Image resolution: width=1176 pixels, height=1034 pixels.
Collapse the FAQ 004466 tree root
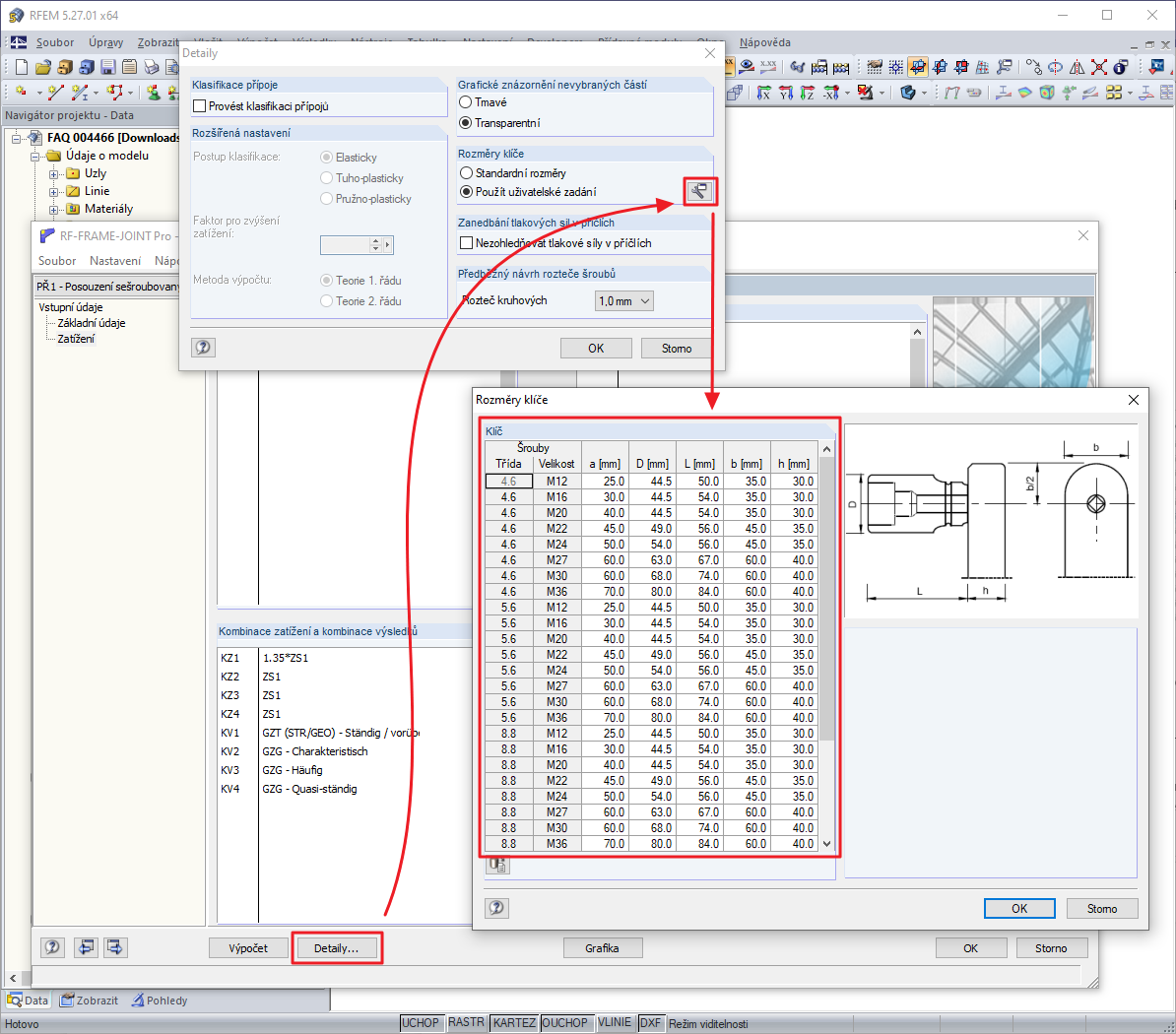pos(17,138)
